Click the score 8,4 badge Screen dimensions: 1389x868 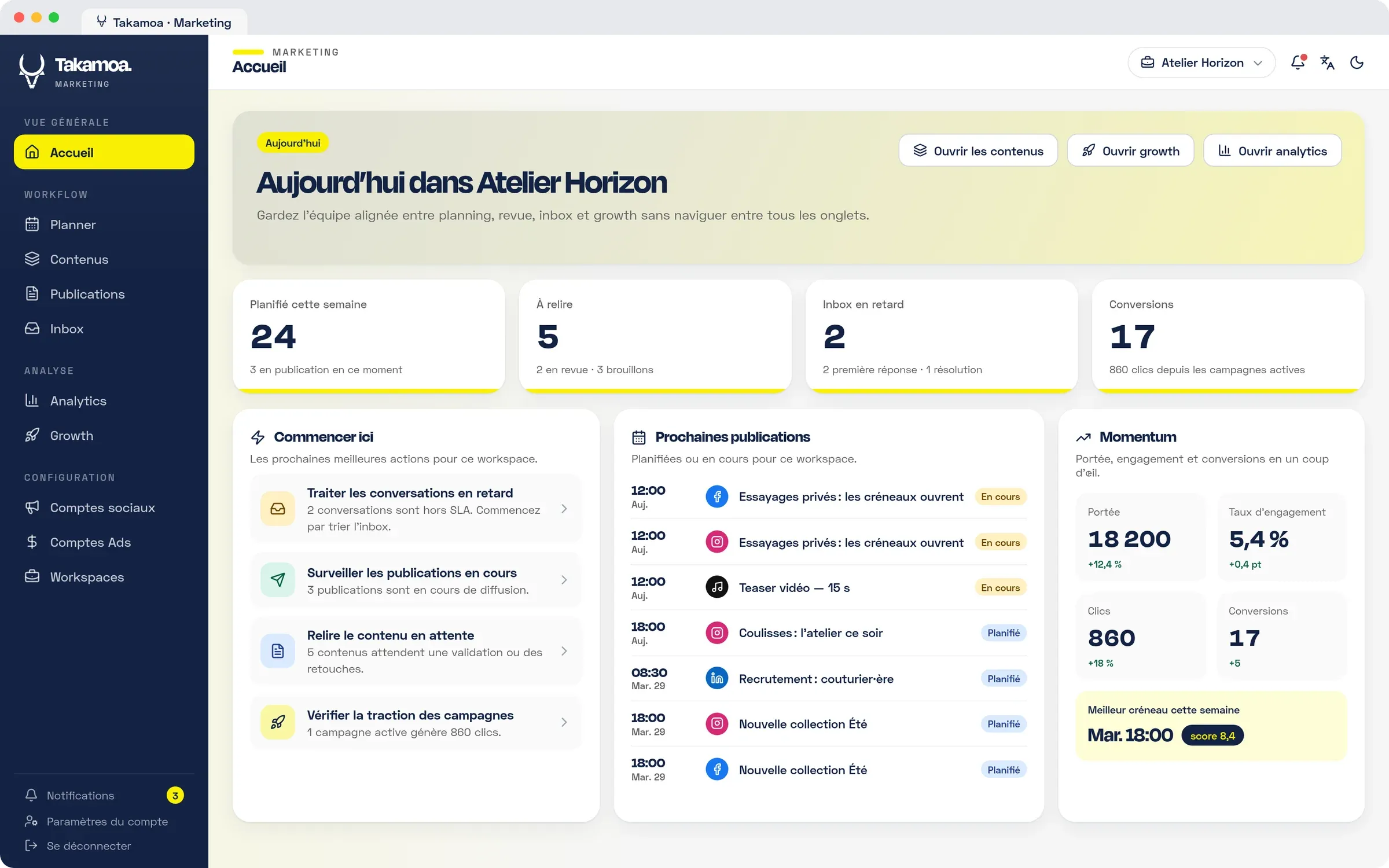(1212, 735)
